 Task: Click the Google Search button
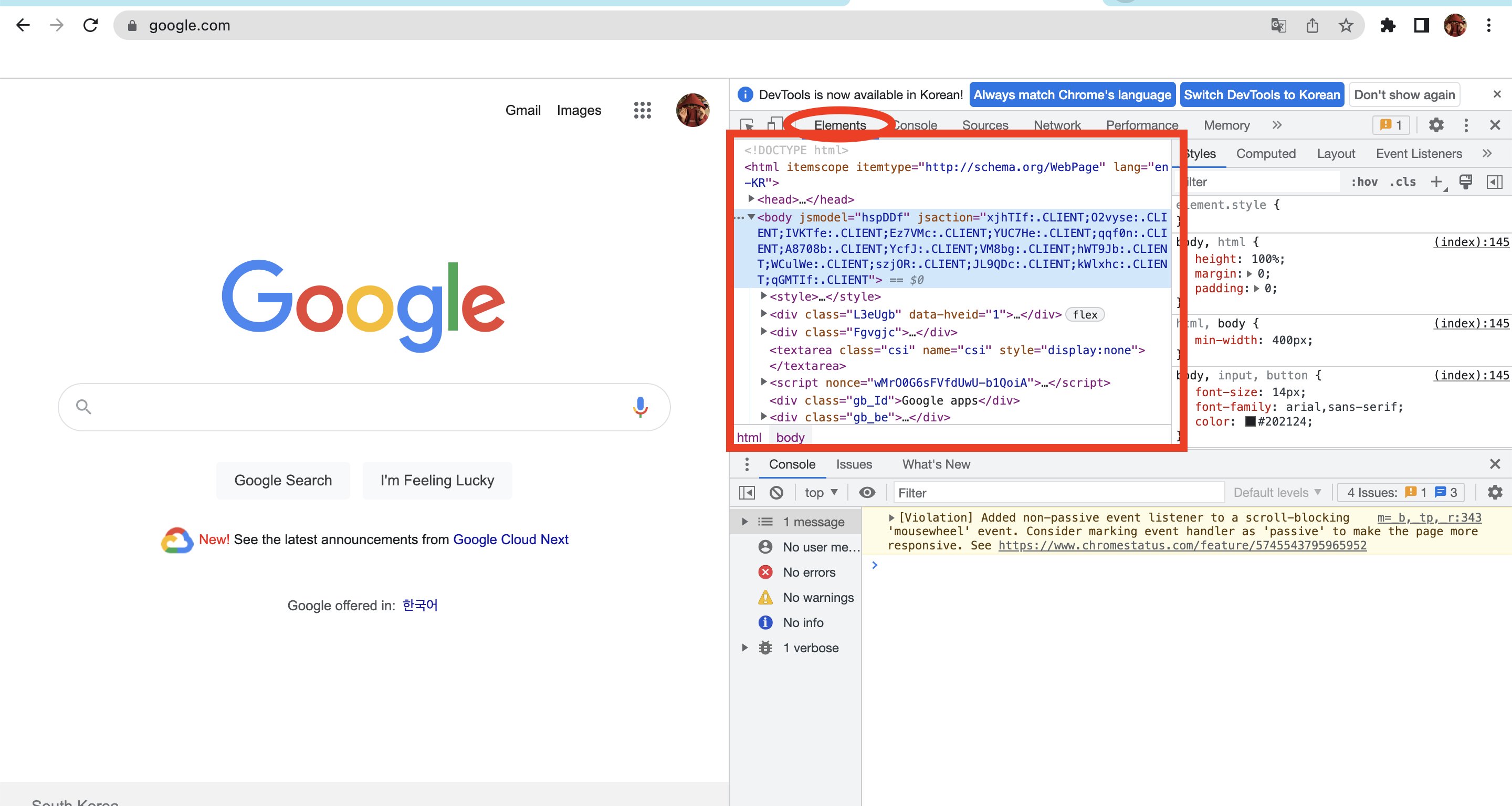pyautogui.click(x=283, y=480)
